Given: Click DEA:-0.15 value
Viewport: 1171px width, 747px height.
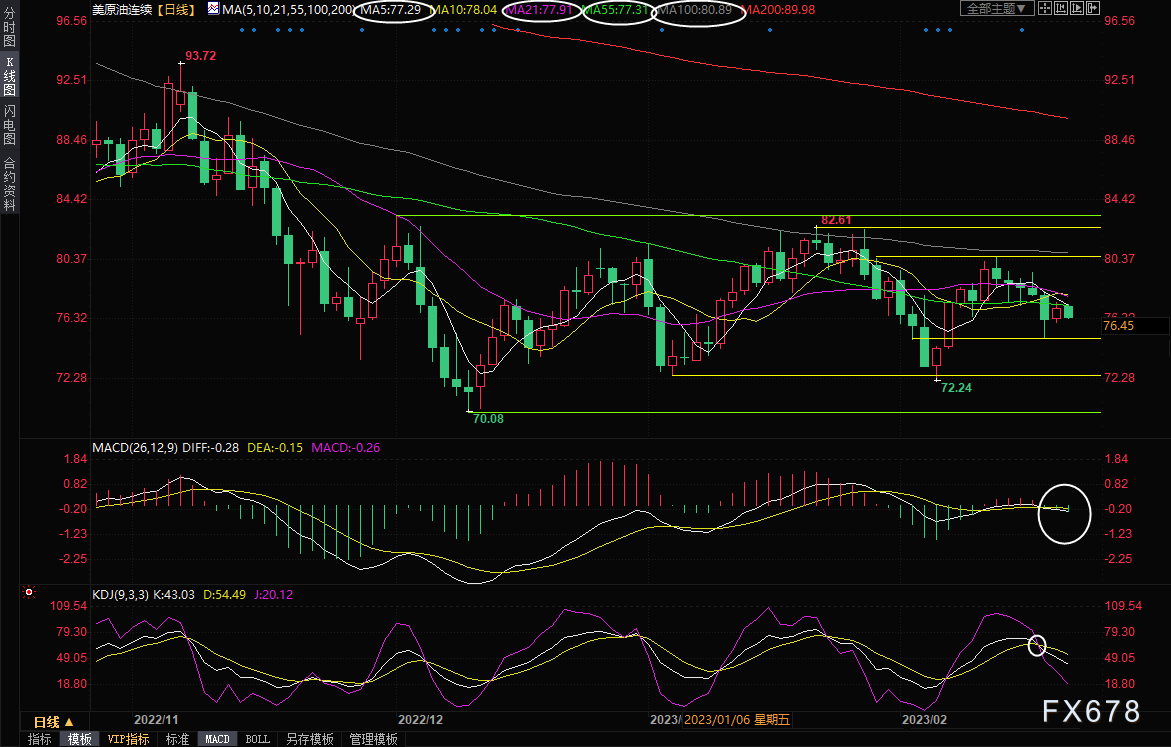Looking at the screenshot, I should pyautogui.click(x=275, y=447).
